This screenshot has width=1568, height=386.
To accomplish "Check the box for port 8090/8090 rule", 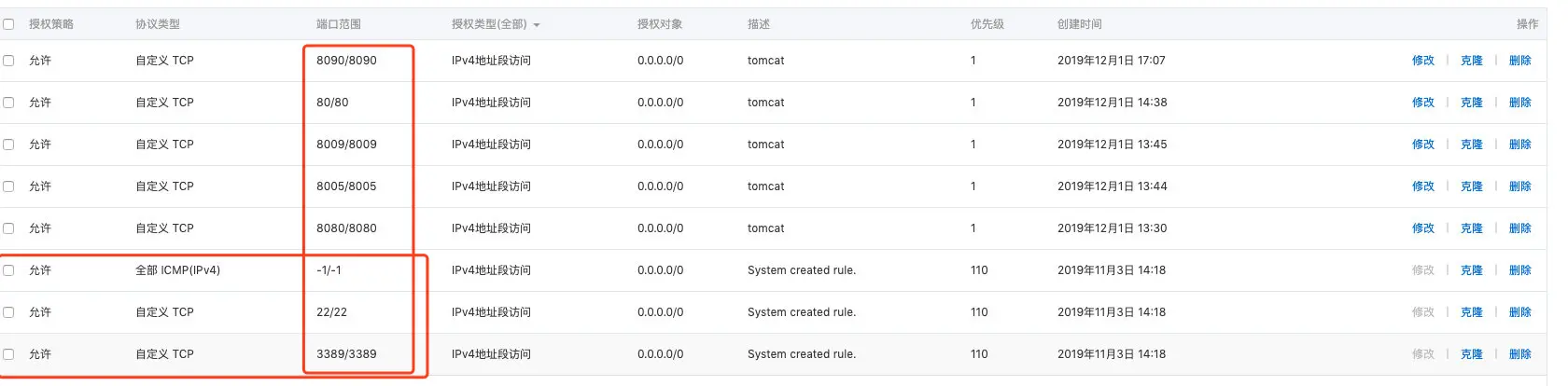I will tap(8, 61).
